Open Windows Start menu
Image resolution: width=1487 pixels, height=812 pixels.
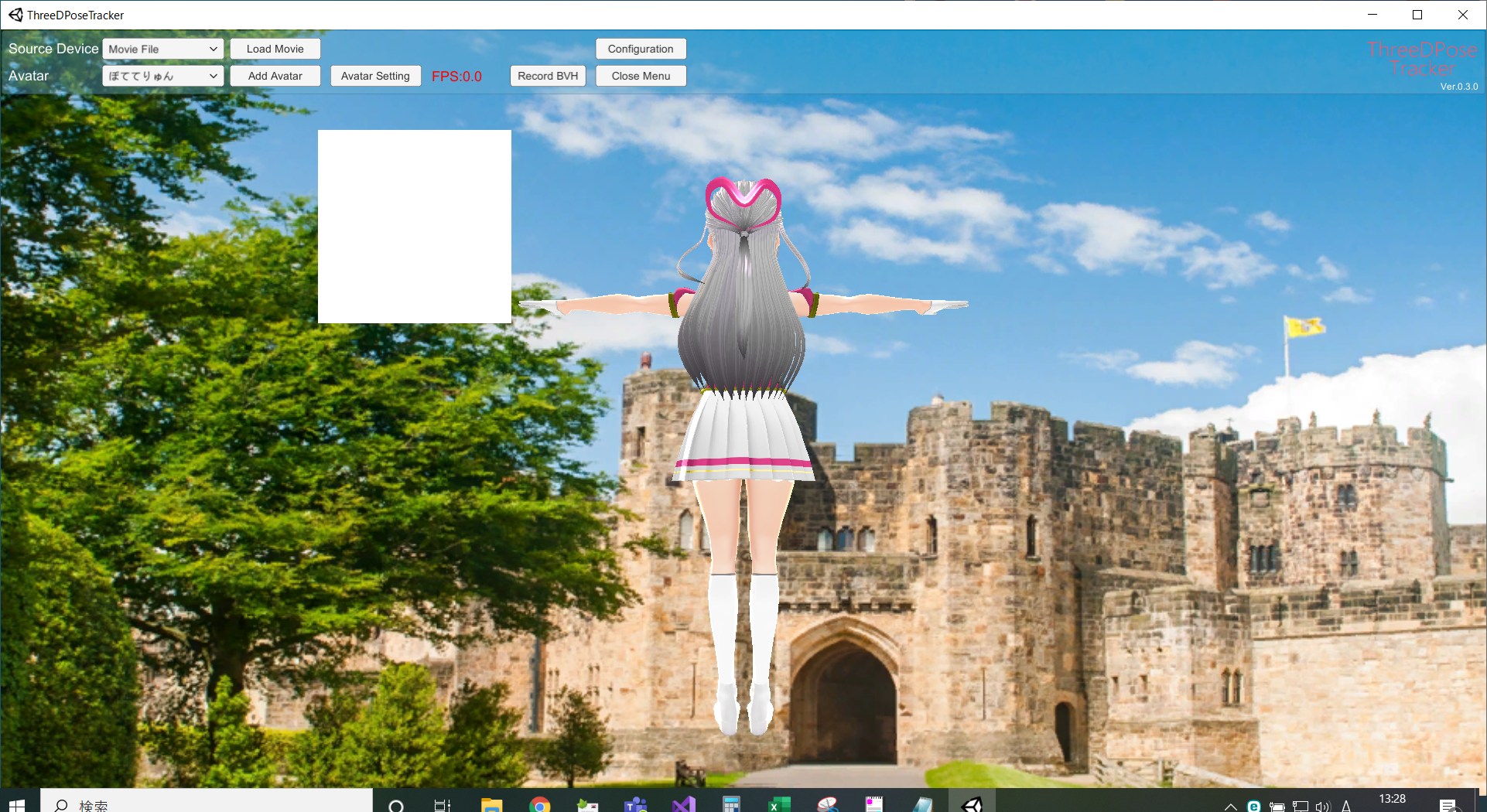click(17, 805)
